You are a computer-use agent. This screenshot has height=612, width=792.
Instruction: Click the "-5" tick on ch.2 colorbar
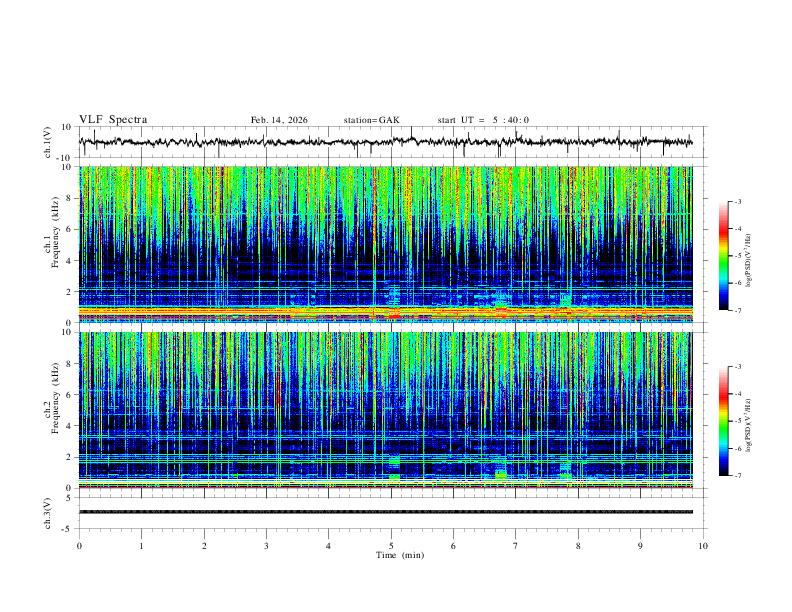[x=737, y=421]
